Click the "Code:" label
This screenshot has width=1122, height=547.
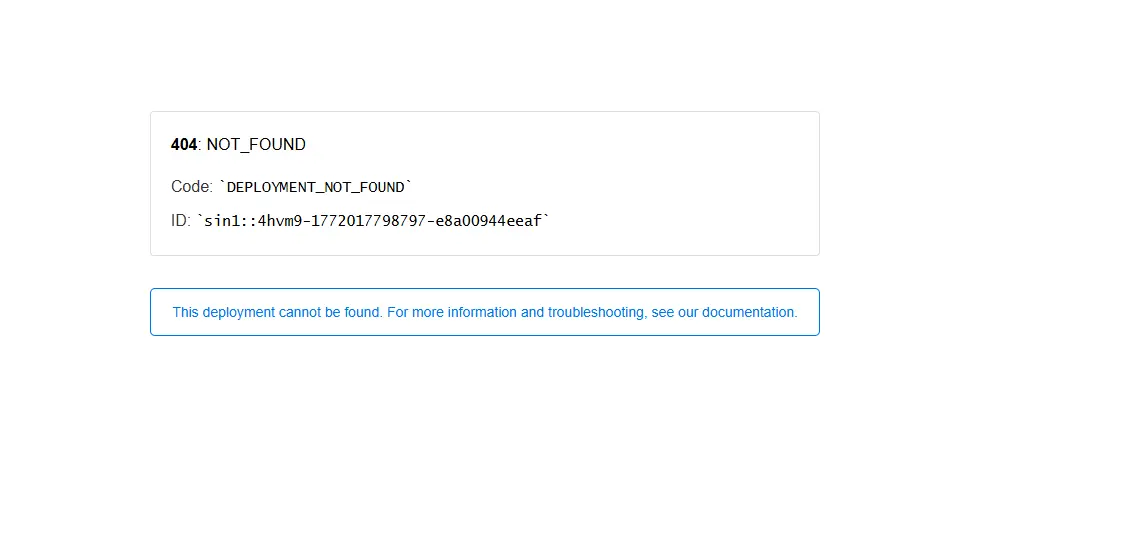coord(192,187)
